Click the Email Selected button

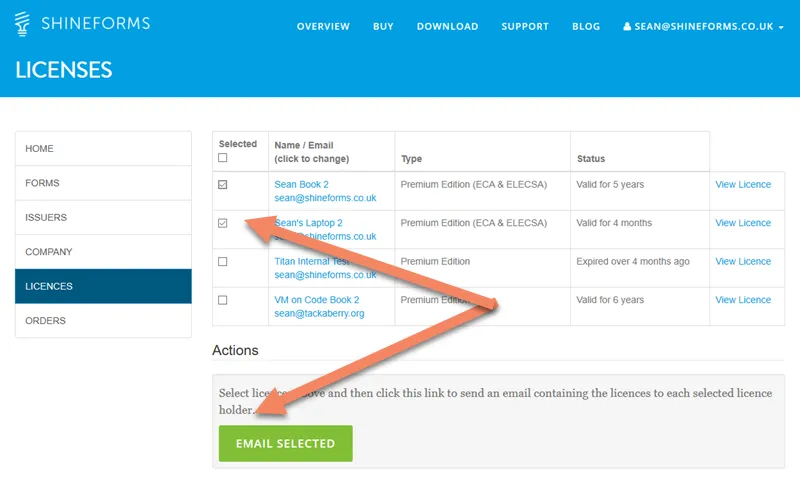pyautogui.click(x=286, y=444)
